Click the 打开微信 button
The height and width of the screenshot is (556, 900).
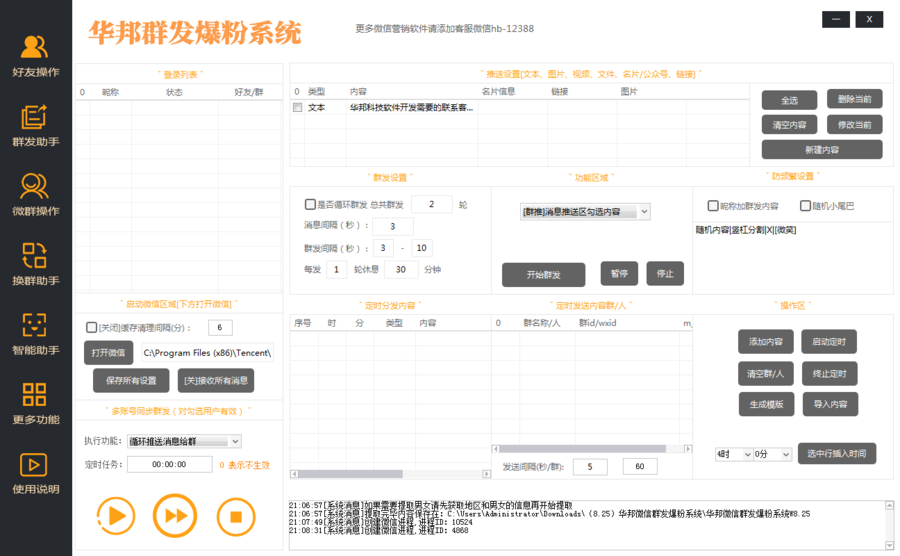(x=108, y=352)
